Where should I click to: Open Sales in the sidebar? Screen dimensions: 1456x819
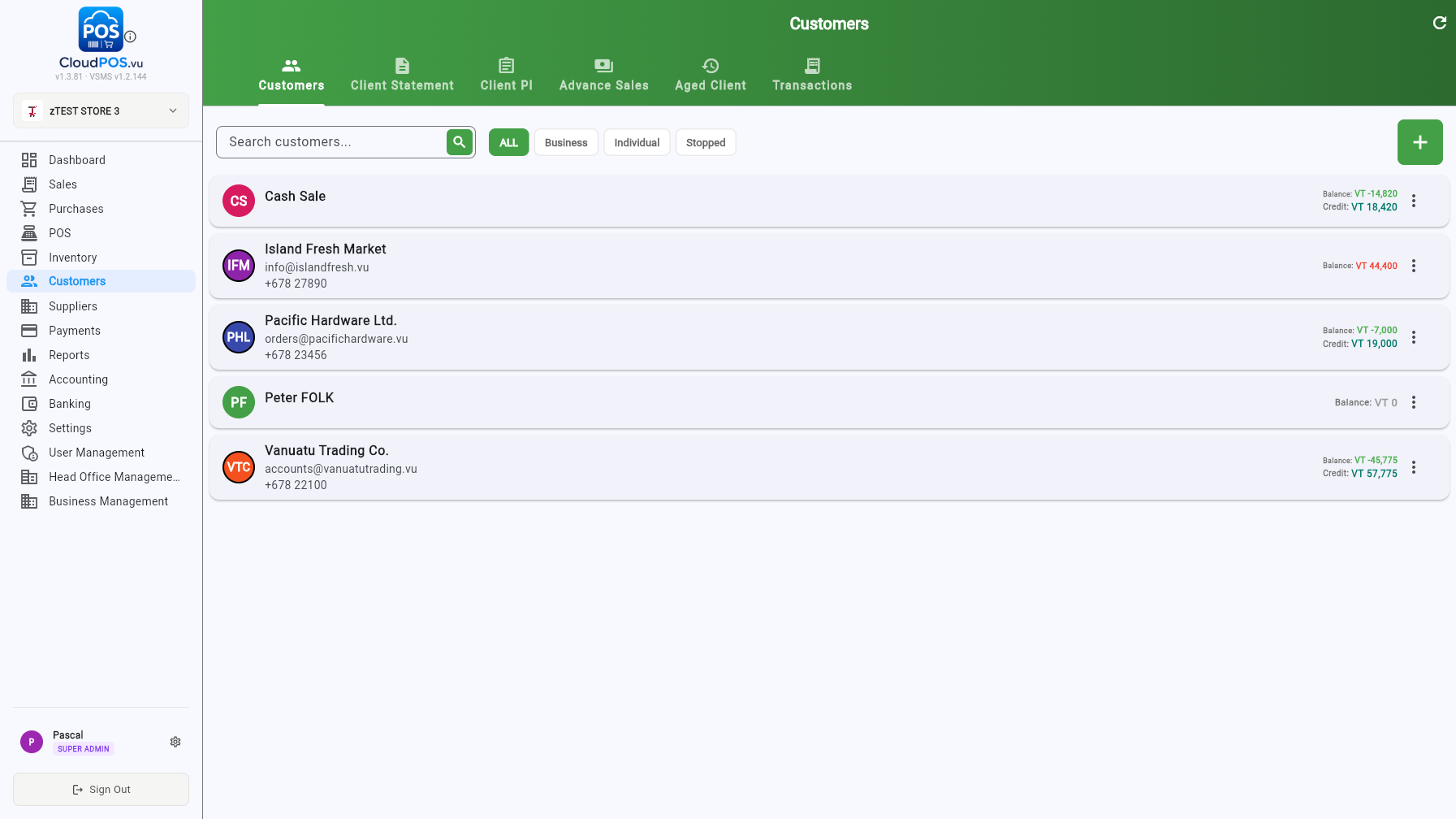(x=101, y=184)
